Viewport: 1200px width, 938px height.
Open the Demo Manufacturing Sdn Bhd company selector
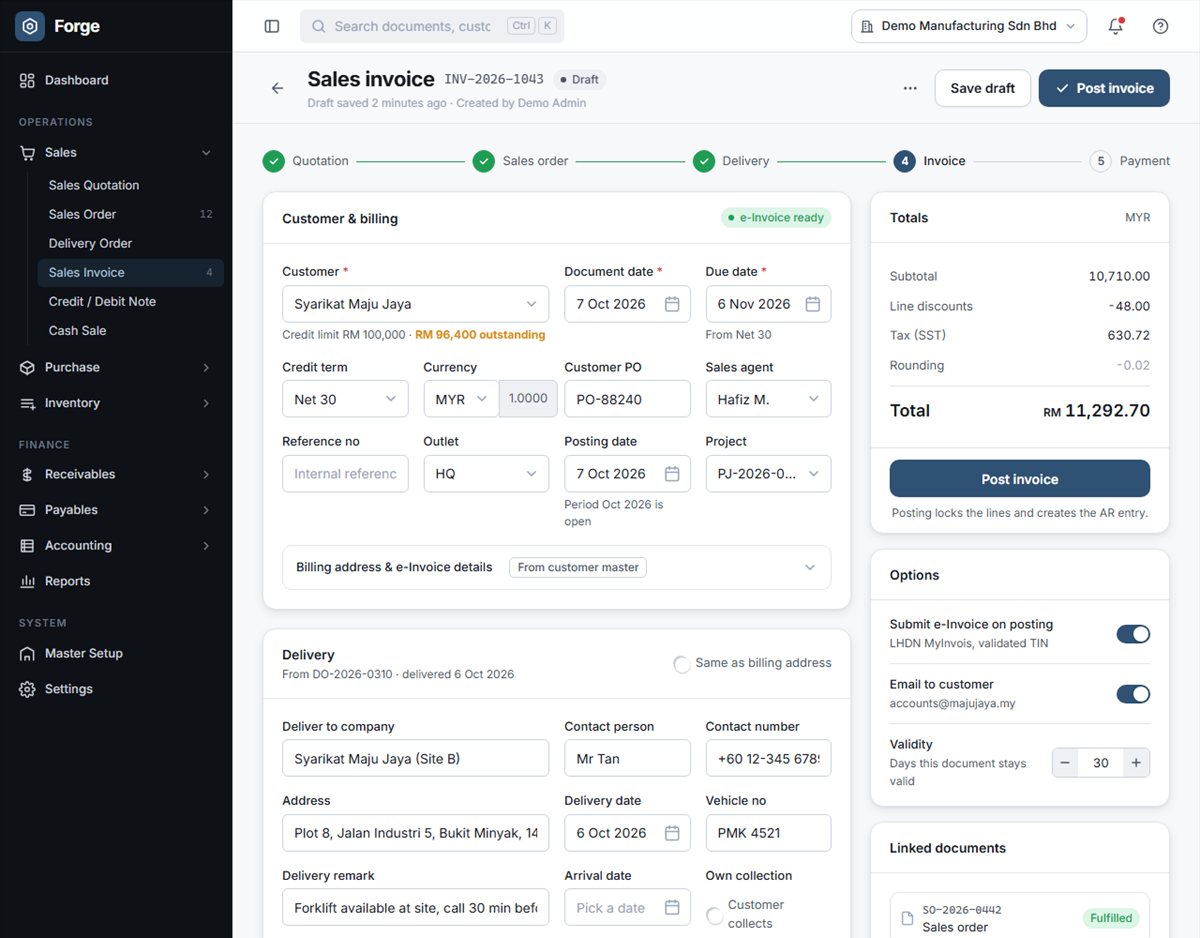pos(969,26)
